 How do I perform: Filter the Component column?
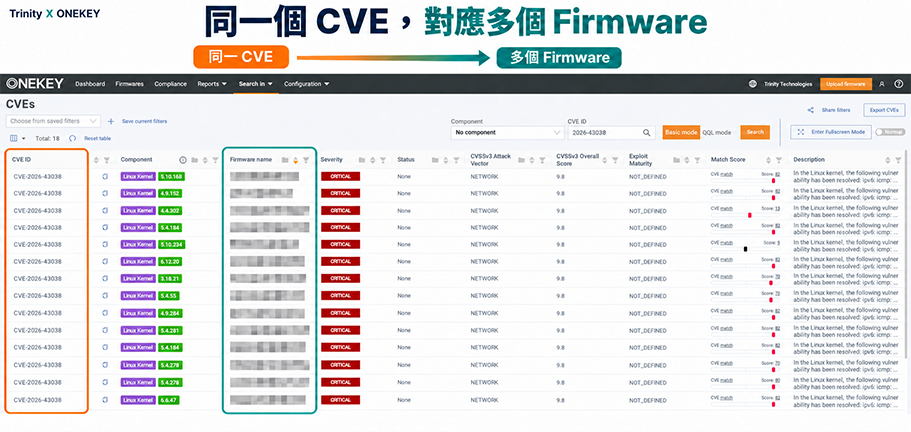(215, 160)
